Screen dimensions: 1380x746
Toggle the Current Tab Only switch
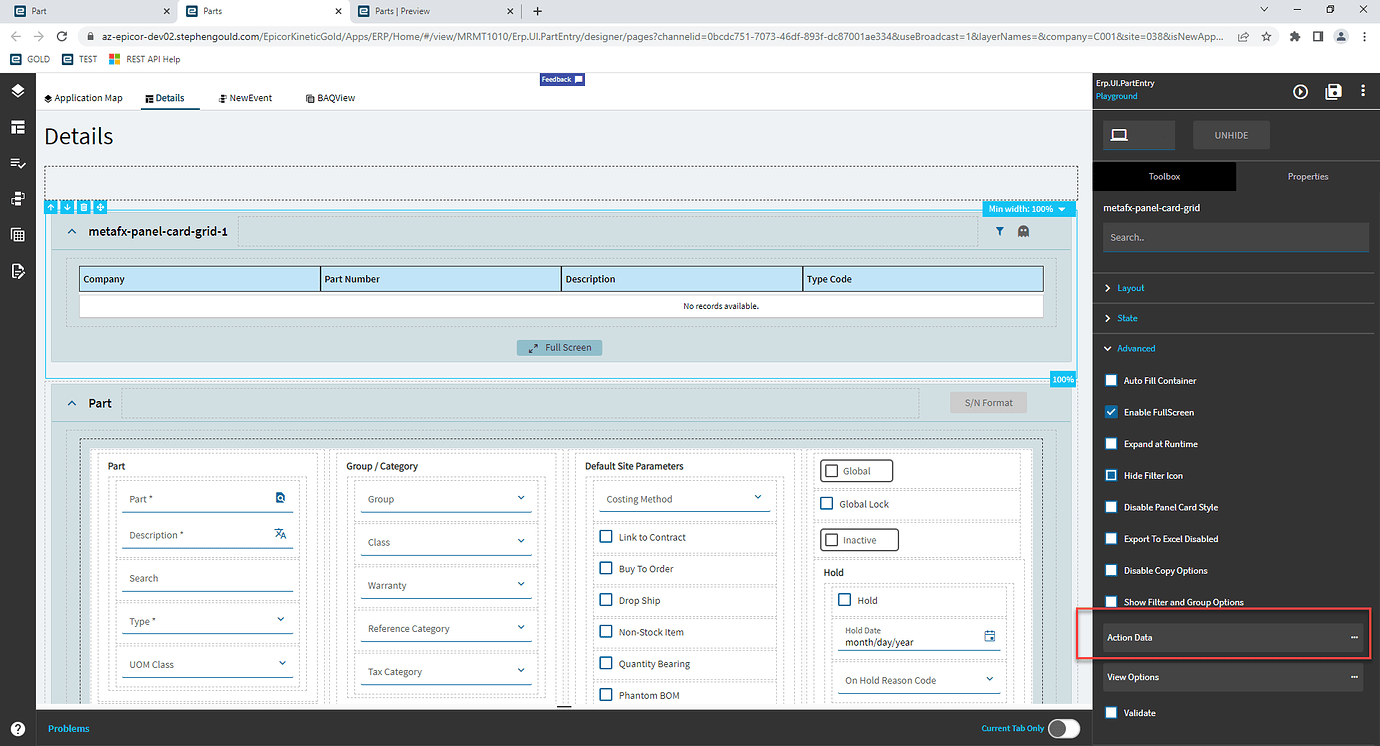(x=1063, y=729)
